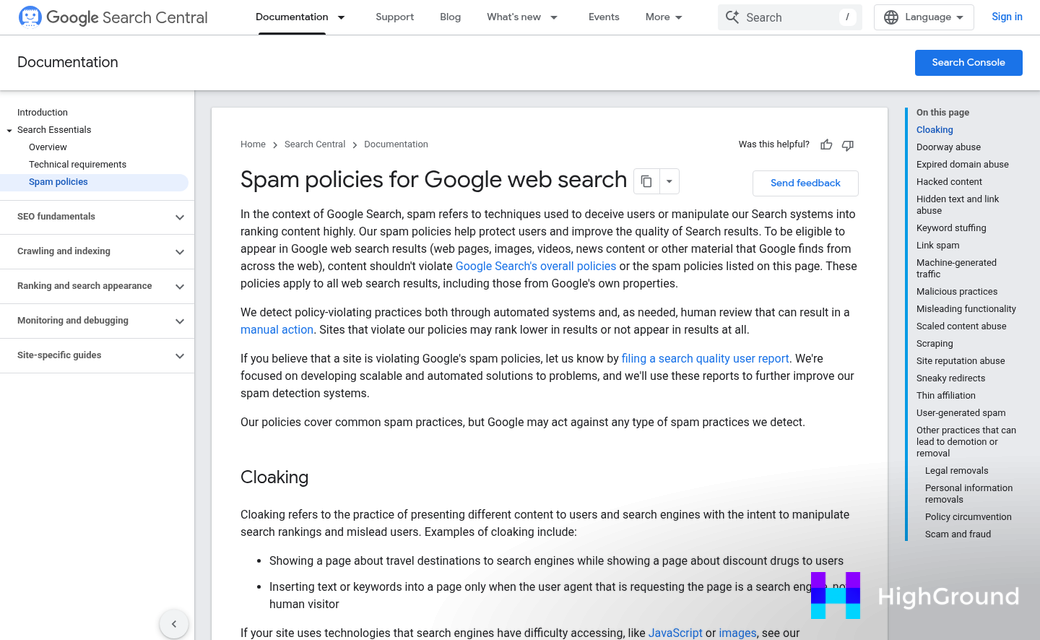Image resolution: width=1040 pixels, height=640 pixels.
Task: Open the What's new dropdown
Action: 522,17
